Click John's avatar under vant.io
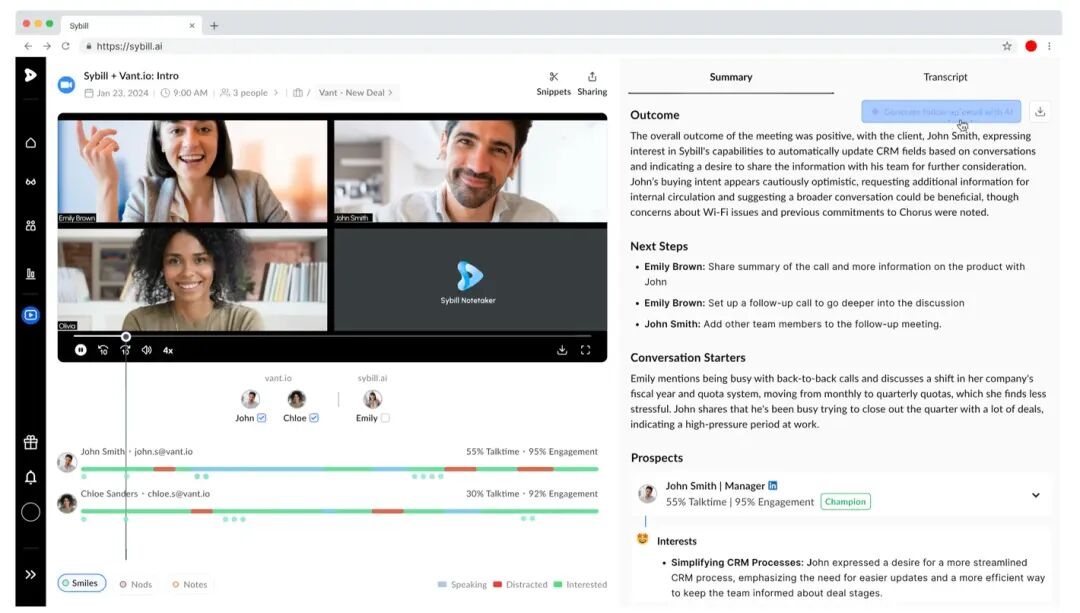Screen dimensions: 1080x613 [250, 399]
